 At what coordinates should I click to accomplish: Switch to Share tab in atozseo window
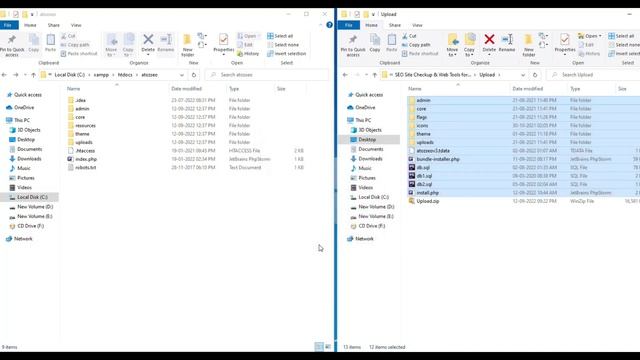pyautogui.click(x=53, y=25)
